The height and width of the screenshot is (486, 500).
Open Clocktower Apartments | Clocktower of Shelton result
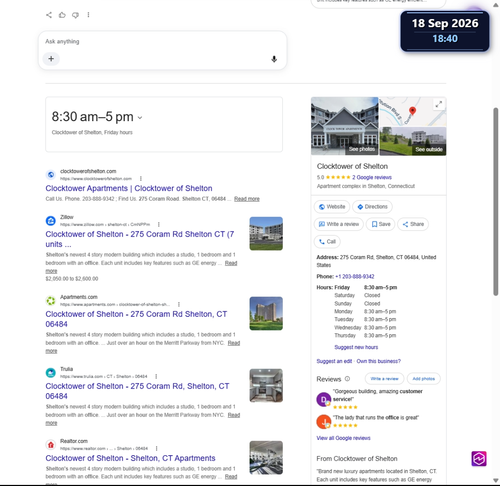click(x=129, y=188)
